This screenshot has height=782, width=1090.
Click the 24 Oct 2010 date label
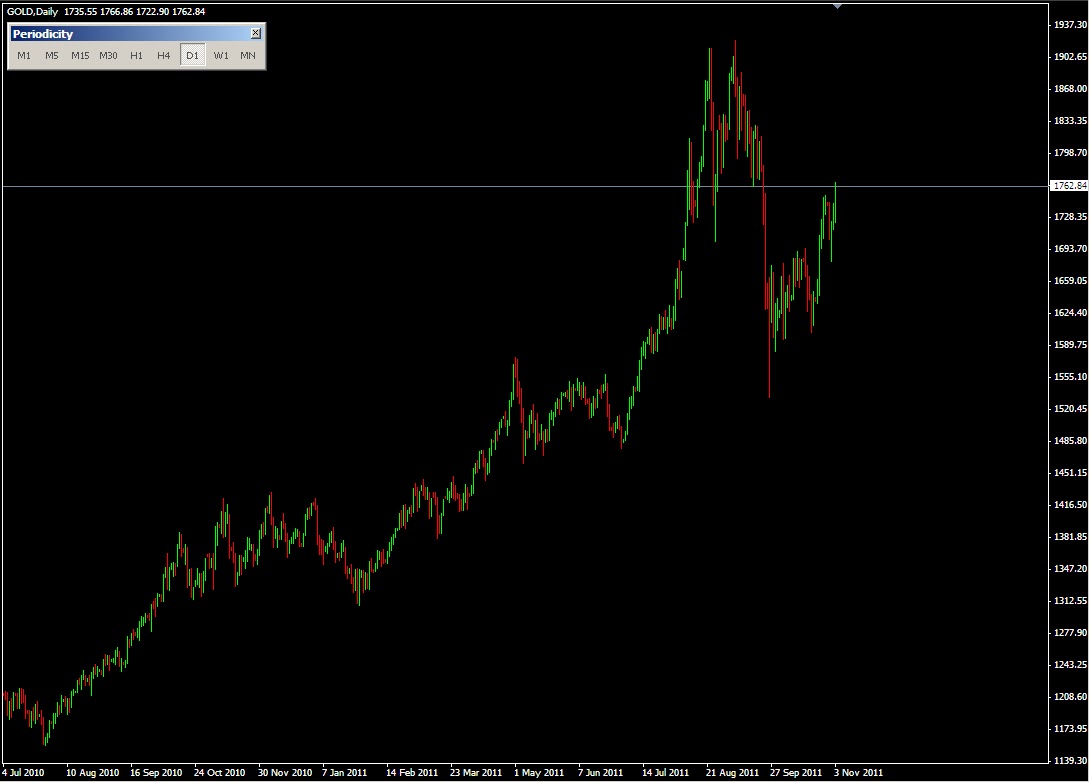[x=220, y=772]
